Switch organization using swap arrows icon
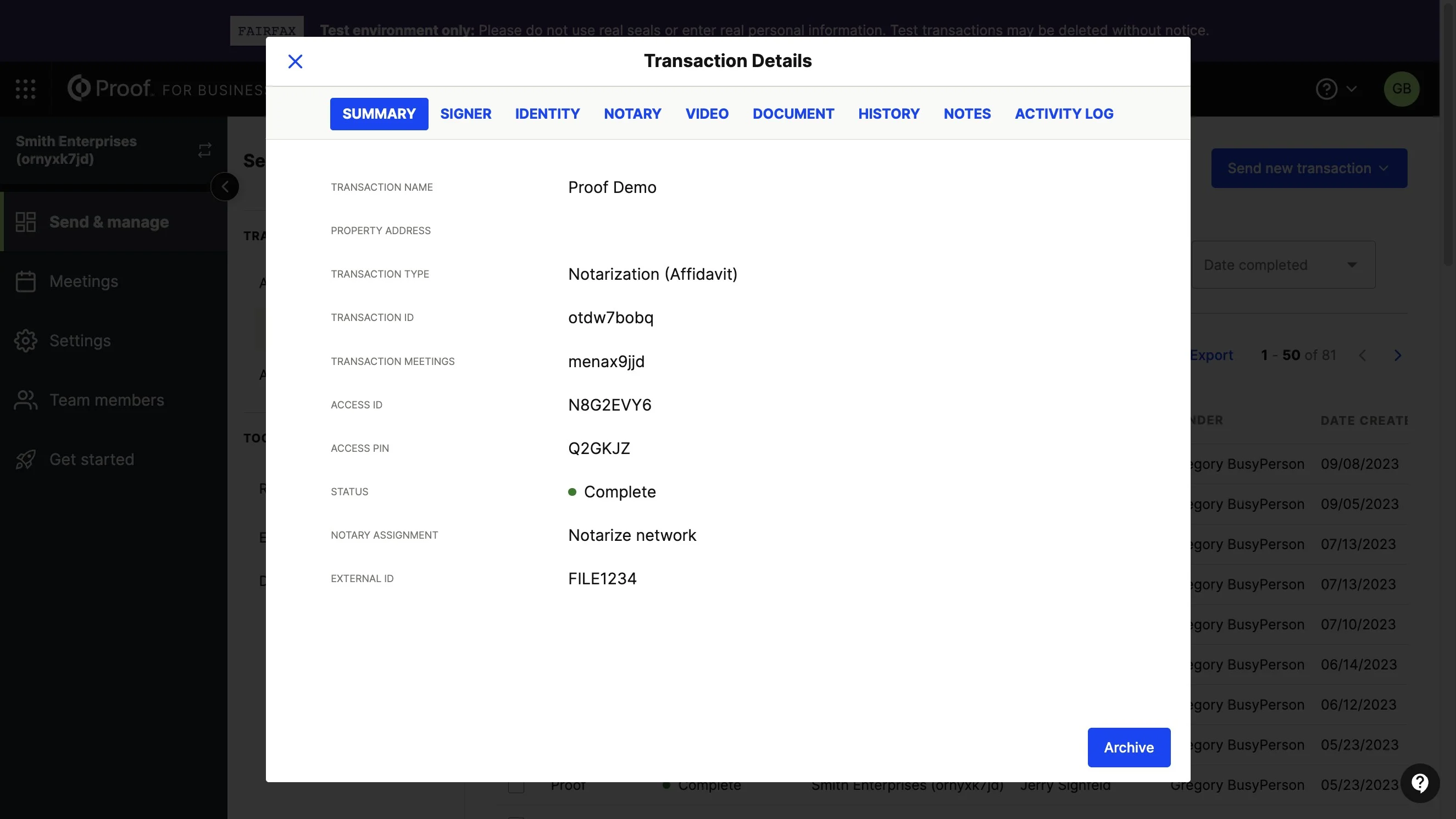Viewport: 1456px width, 819px height. pyautogui.click(x=204, y=150)
